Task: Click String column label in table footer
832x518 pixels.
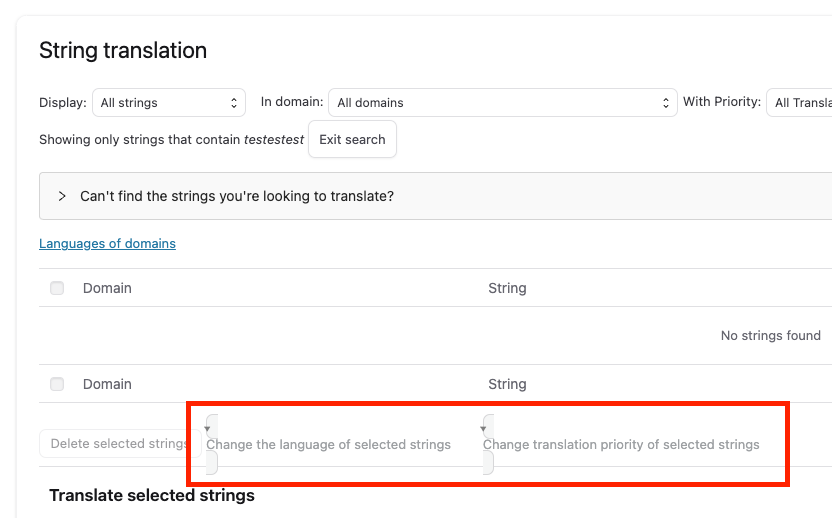Action: click(x=507, y=384)
